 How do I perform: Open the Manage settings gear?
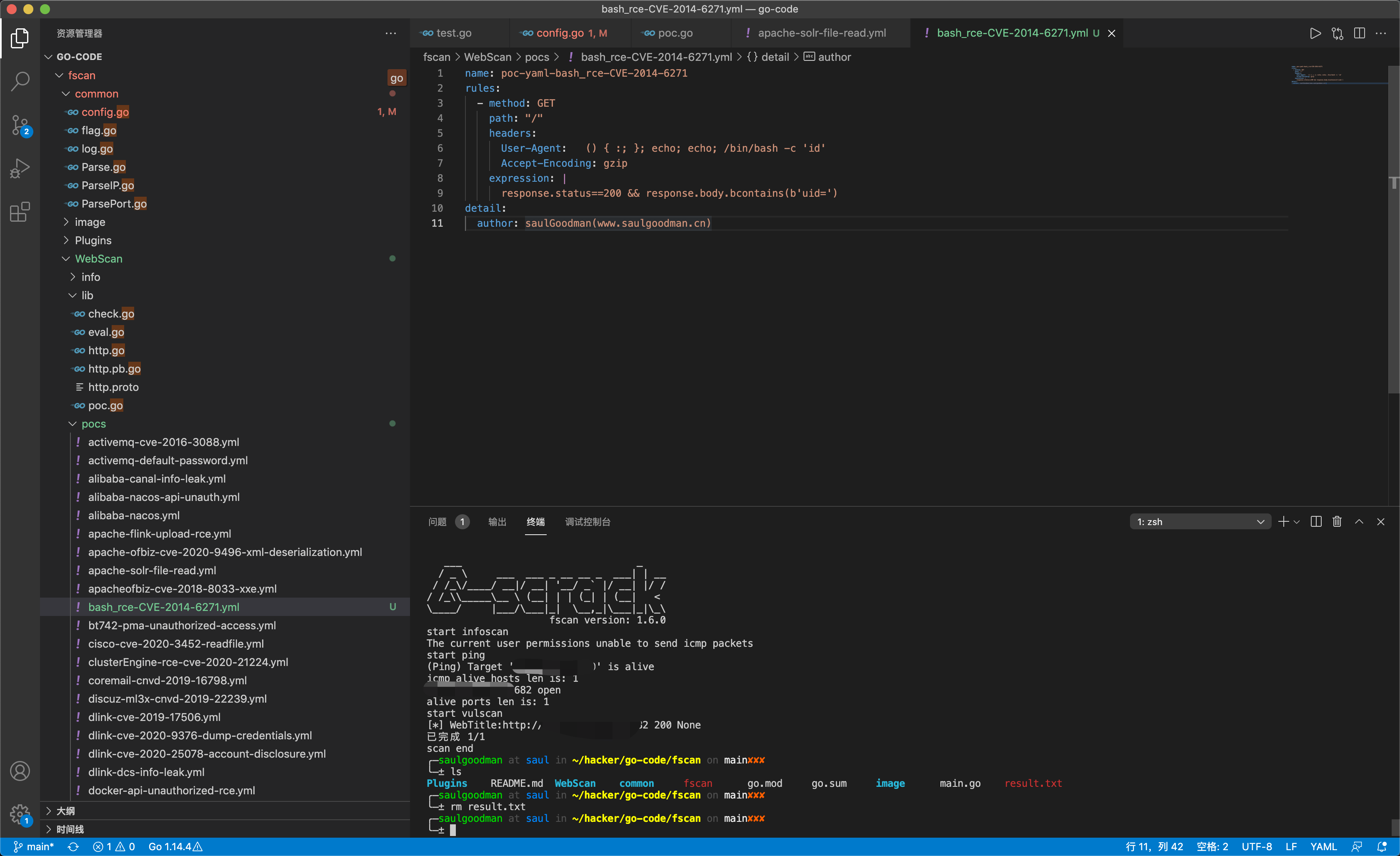[20, 814]
